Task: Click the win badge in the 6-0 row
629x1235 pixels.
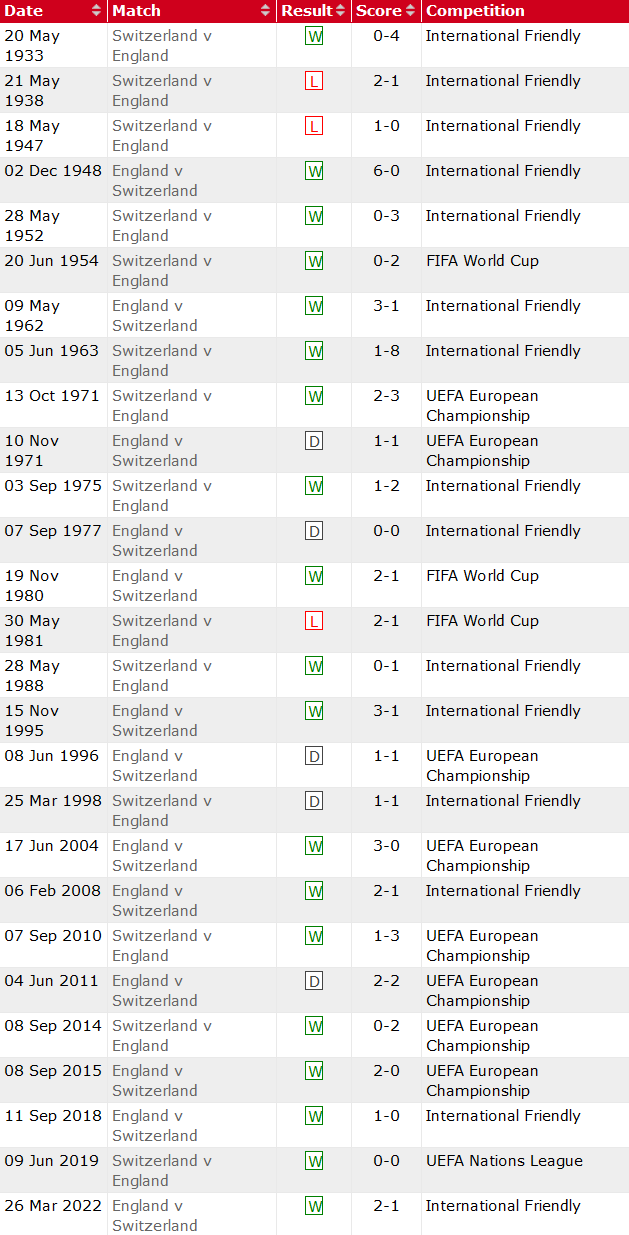Action: [314, 171]
